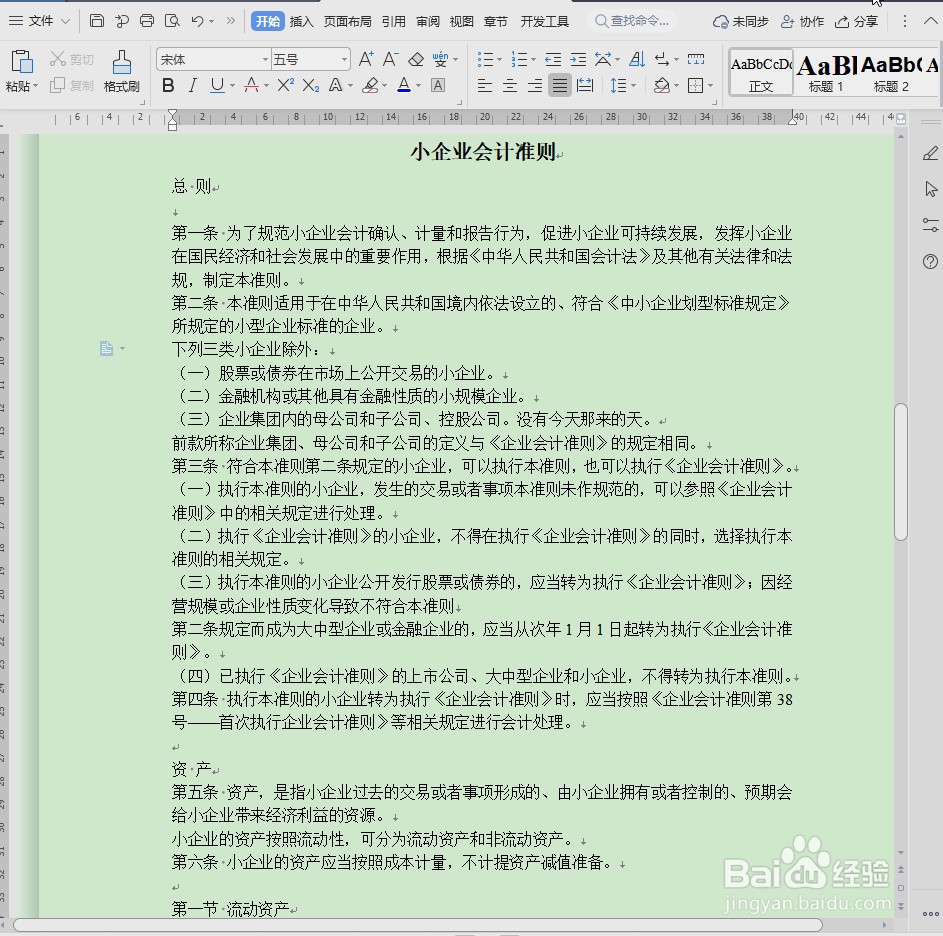This screenshot has height=936, width=943.
Task: Choose font color red A
Action: click(251, 85)
